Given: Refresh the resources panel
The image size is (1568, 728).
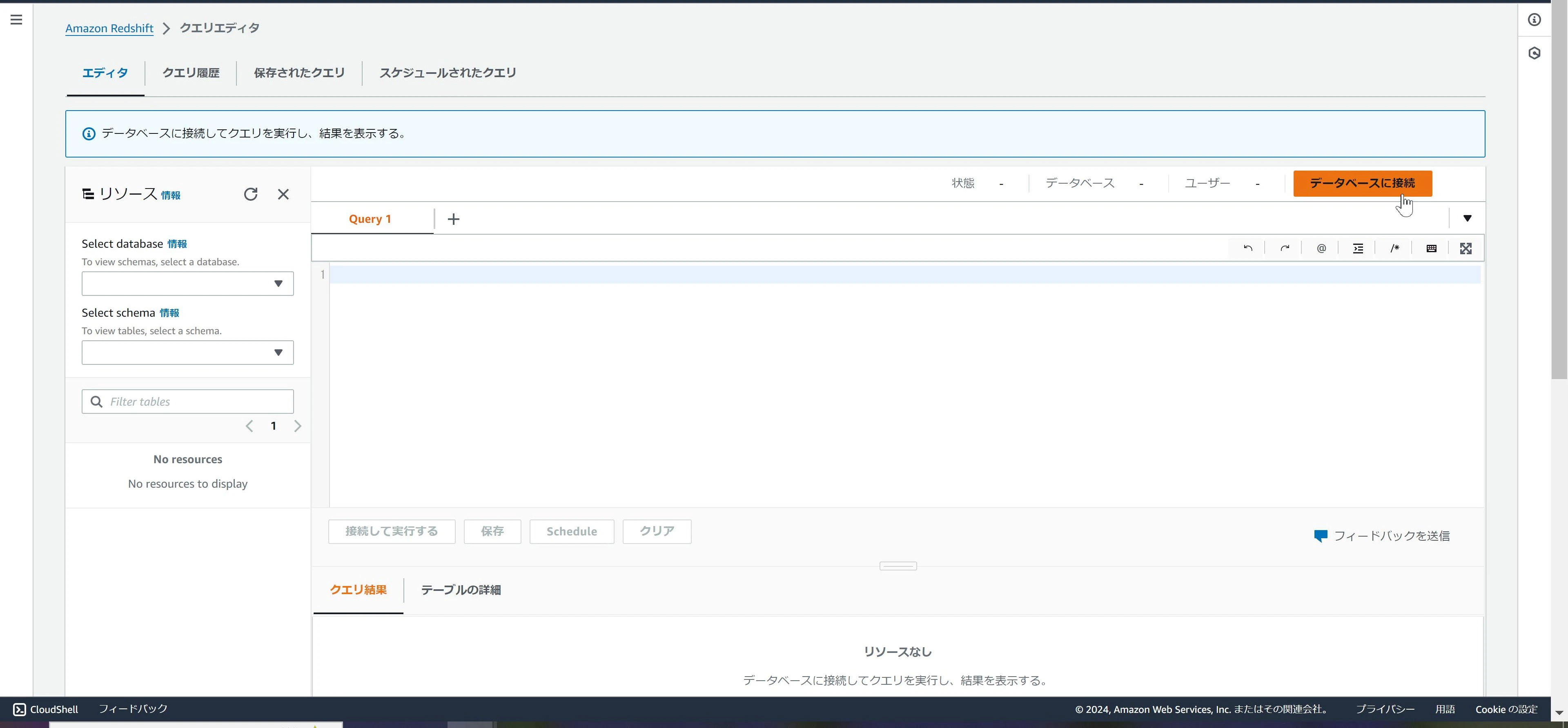Looking at the screenshot, I should pyautogui.click(x=251, y=194).
